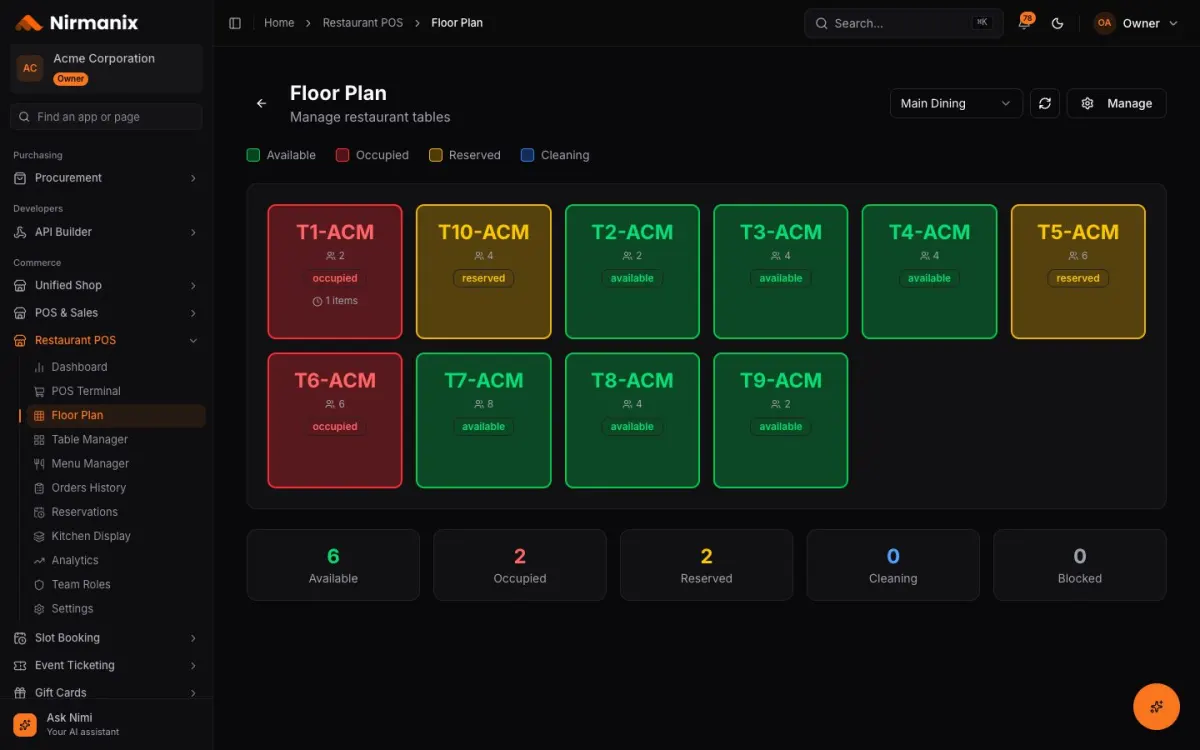Open the Acme Corporation organization switcher
This screenshot has height=750, width=1200.
pyautogui.click(x=106, y=68)
